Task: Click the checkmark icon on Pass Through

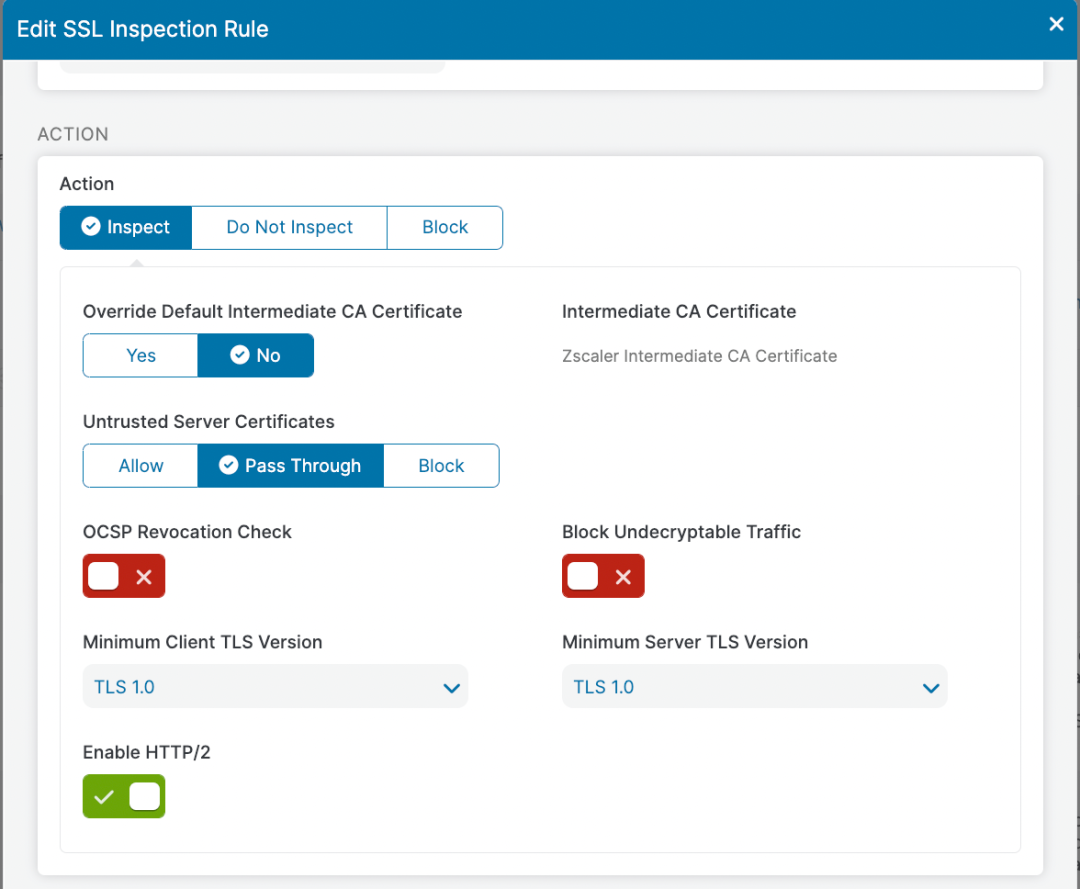Action: pyautogui.click(x=228, y=466)
